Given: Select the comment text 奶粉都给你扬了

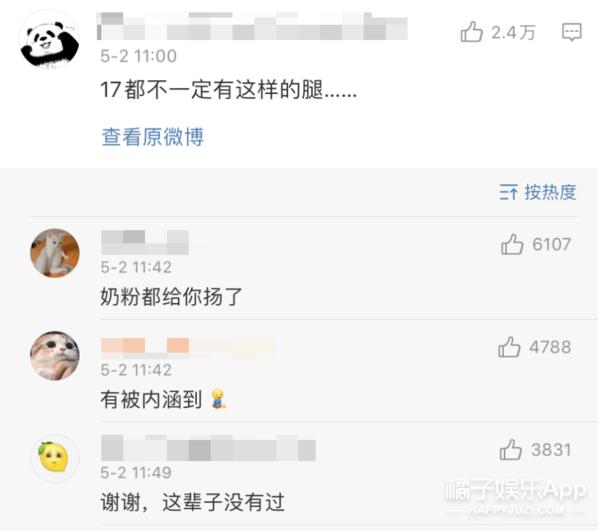Looking at the screenshot, I should point(171,297).
